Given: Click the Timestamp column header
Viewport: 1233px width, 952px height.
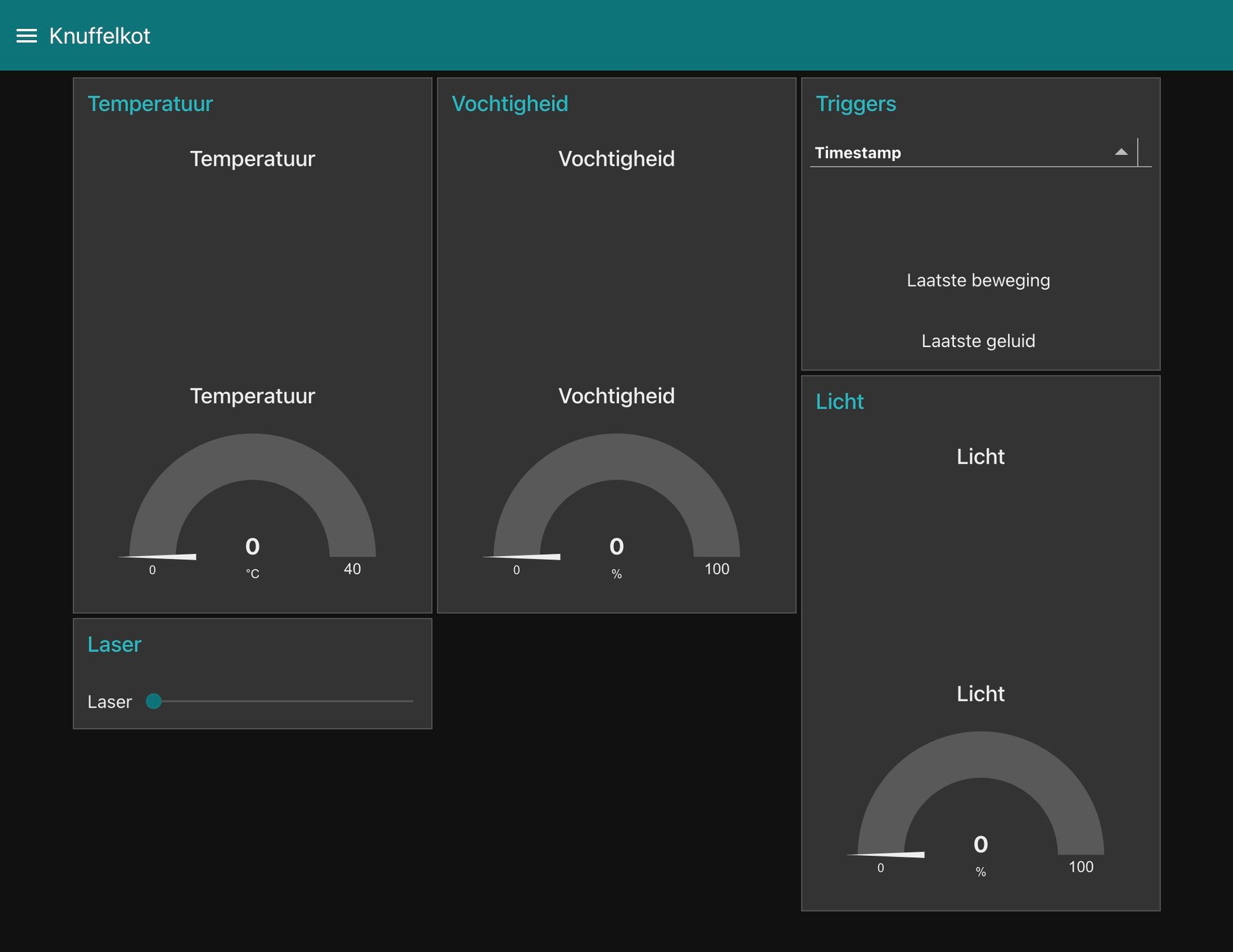Looking at the screenshot, I should click(858, 153).
